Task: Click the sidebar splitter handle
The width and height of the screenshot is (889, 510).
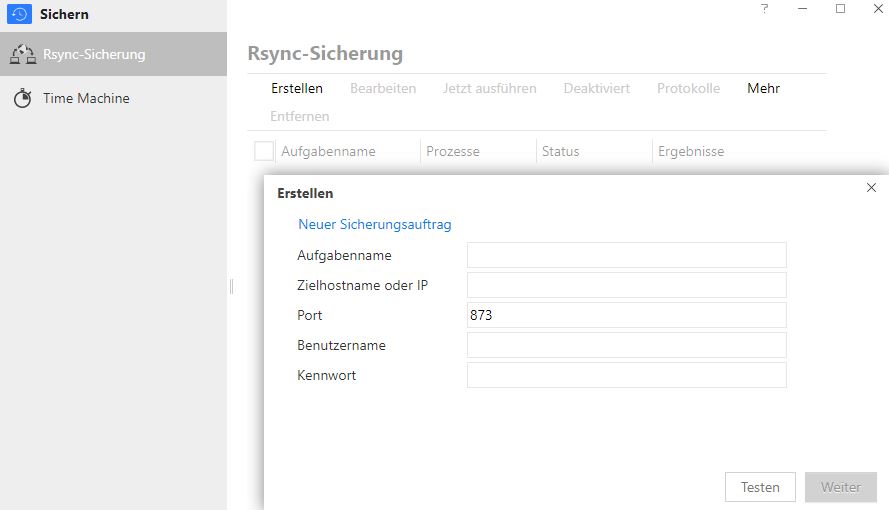Action: pyautogui.click(x=231, y=286)
